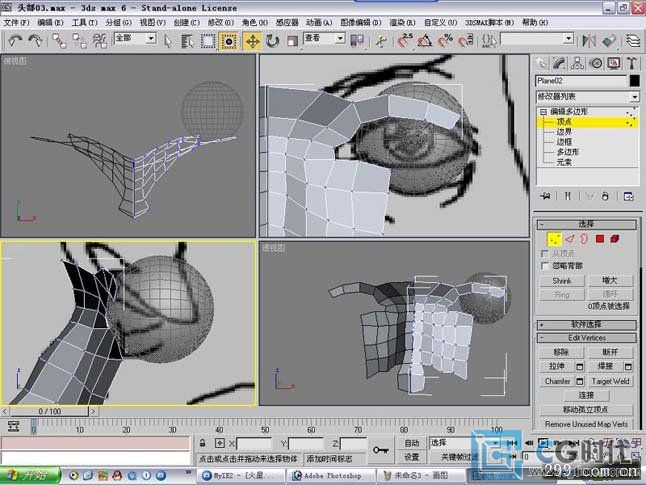Collapse the 选择 rollout header

(x=586, y=224)
